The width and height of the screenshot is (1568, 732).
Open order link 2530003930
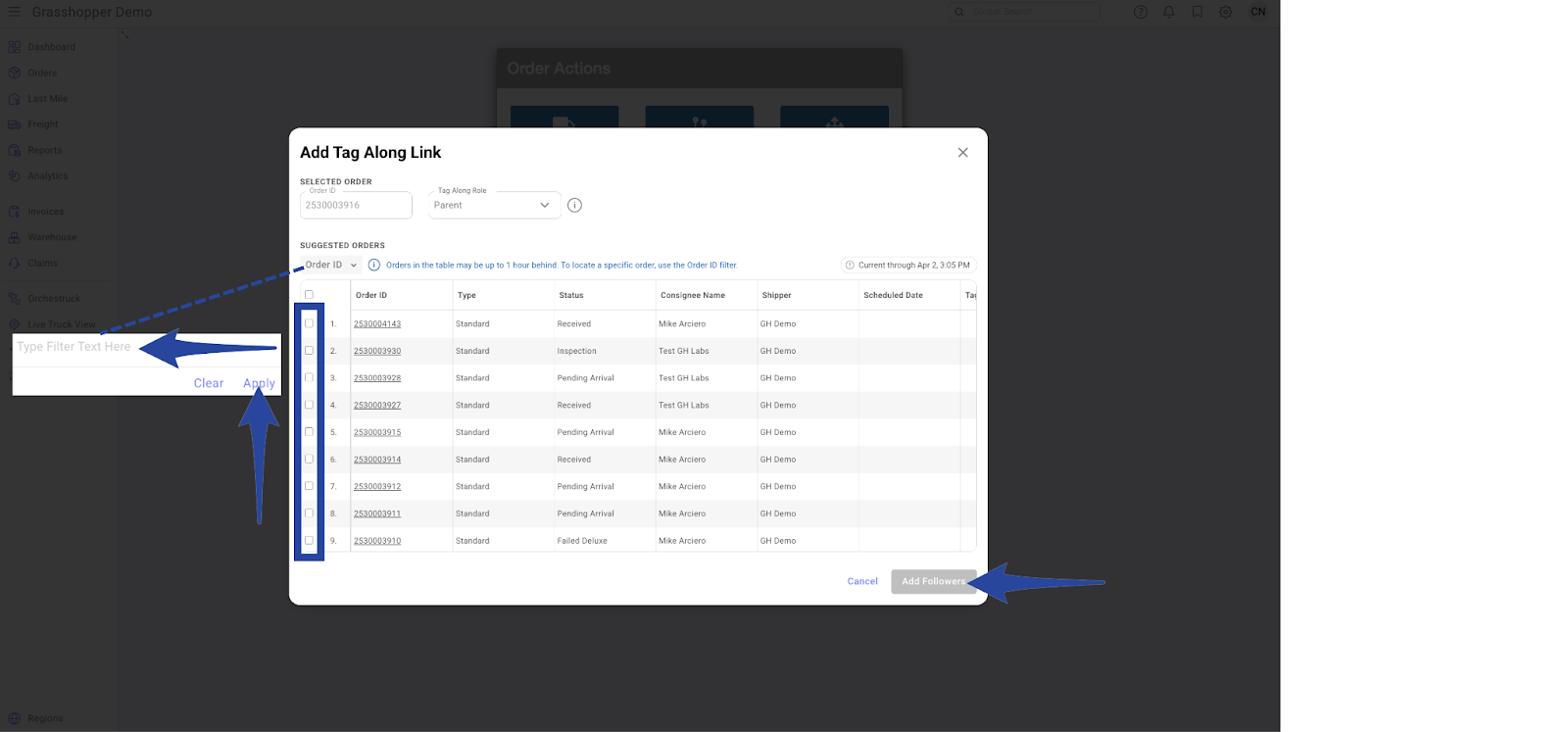coord(377,351)
